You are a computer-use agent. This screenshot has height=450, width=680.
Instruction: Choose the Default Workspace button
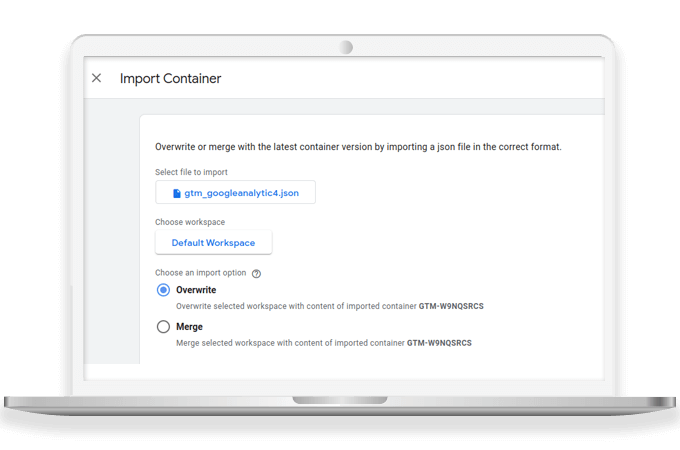pos(213,242)
